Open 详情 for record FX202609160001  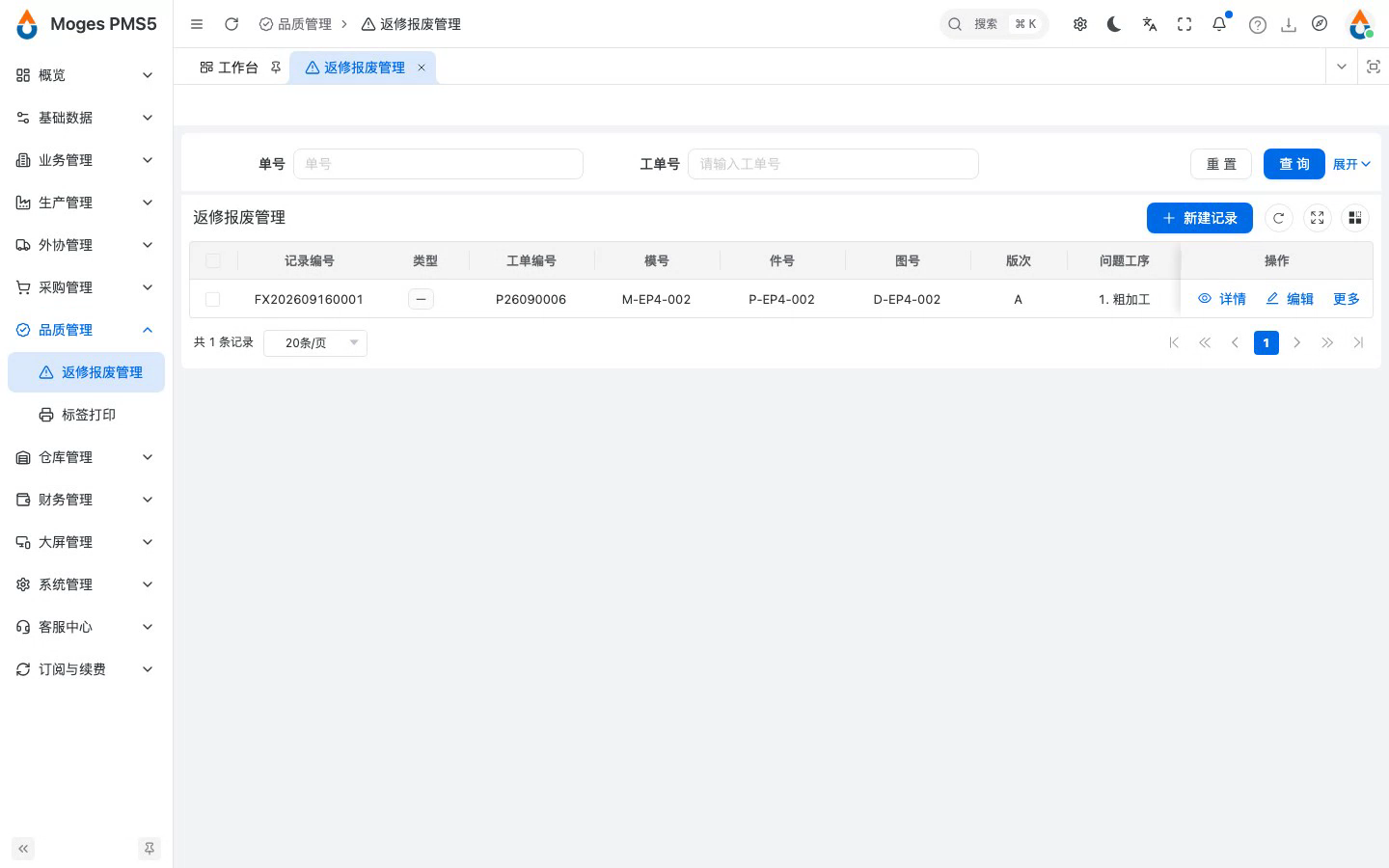coord(1222,299)
